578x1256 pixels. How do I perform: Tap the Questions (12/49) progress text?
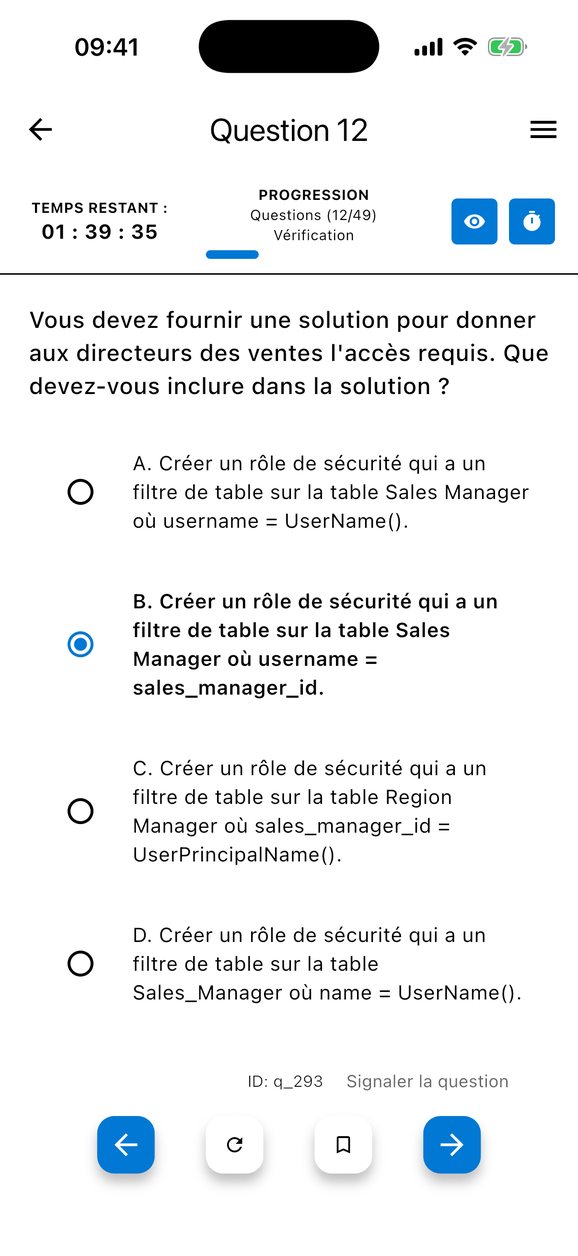point(313,215)
